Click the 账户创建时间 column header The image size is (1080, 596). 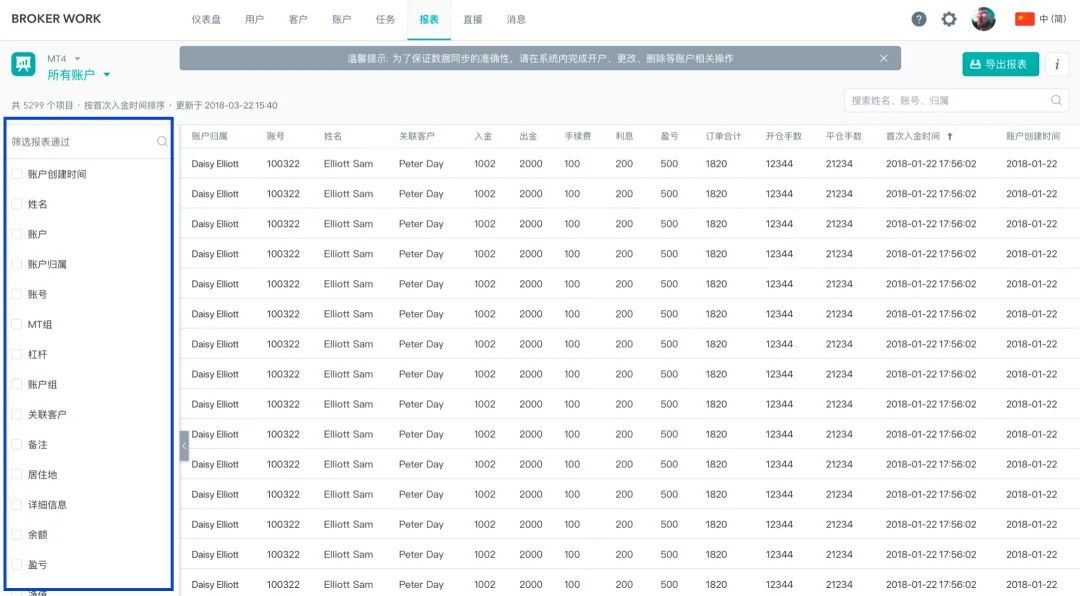(1033, 136)
